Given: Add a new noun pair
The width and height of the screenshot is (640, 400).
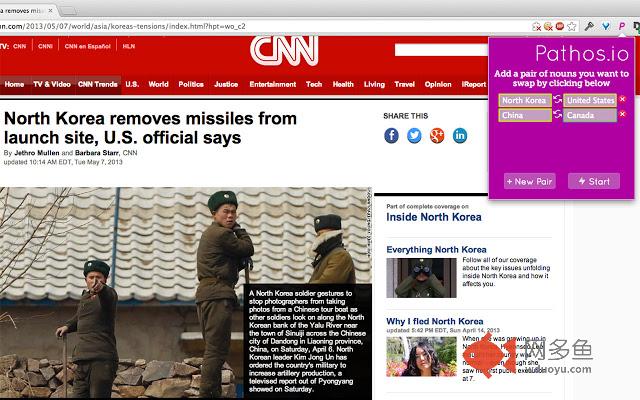Looking at the screenshot, I should (529, 181).
